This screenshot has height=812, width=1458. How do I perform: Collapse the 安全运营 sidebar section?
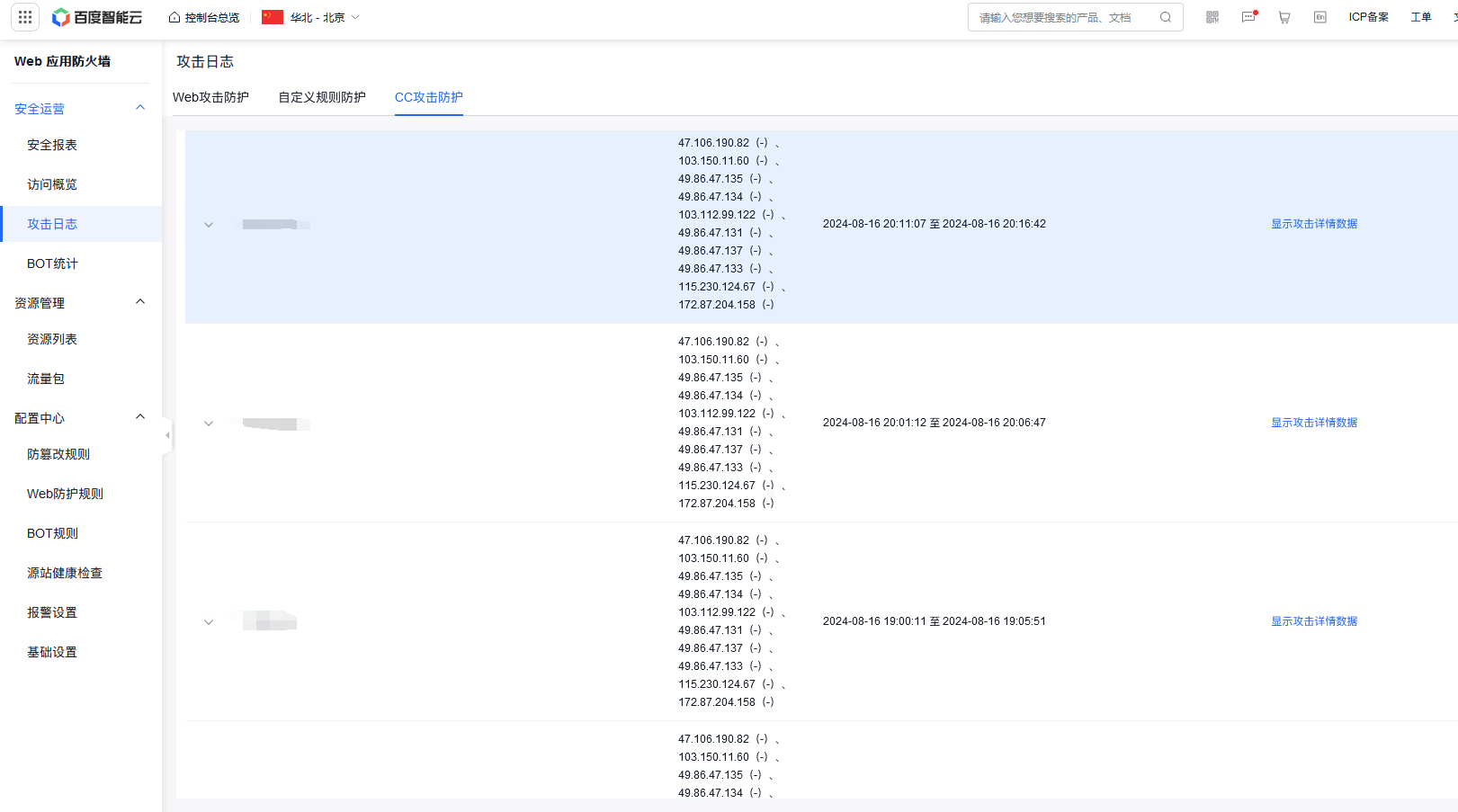(x=140, y=108)
